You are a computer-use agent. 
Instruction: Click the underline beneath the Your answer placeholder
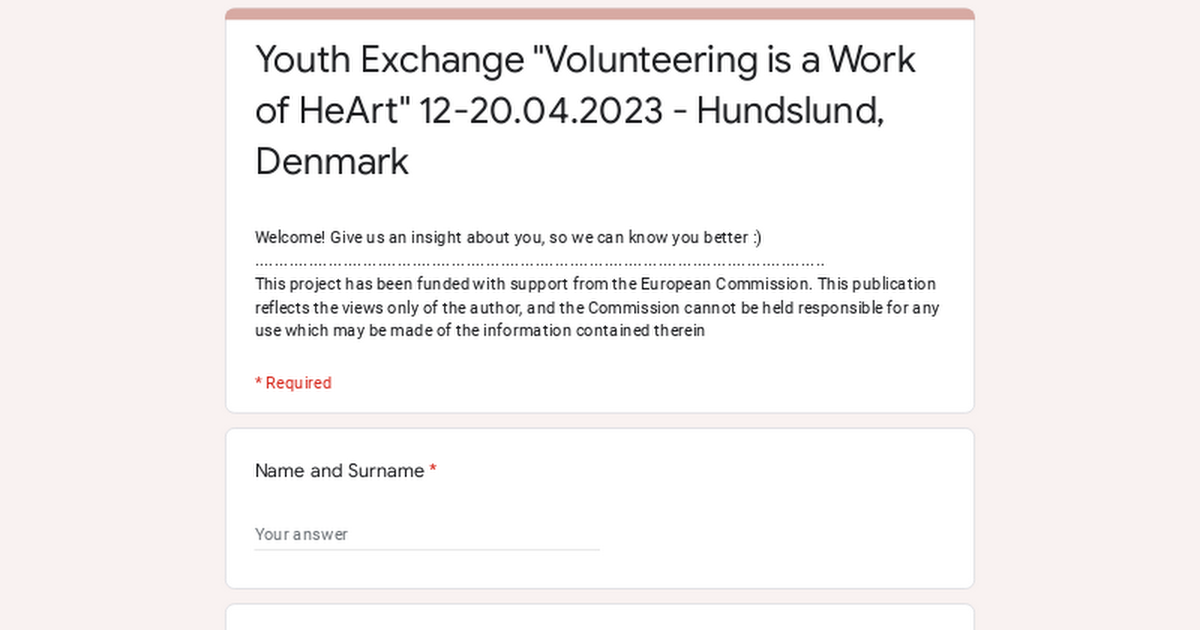point(427,548)
